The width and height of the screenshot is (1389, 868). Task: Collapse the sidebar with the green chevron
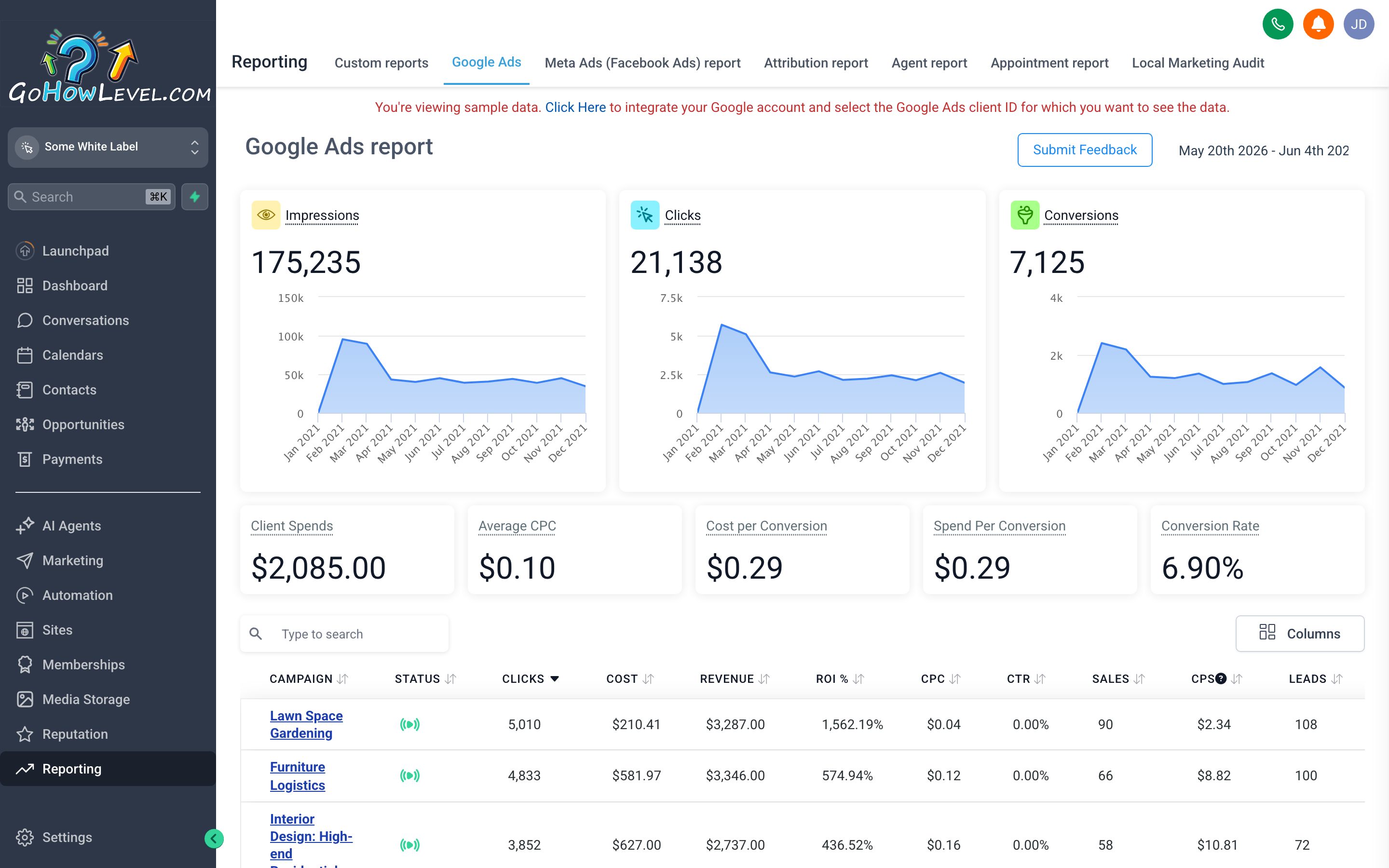pos(214,839)
